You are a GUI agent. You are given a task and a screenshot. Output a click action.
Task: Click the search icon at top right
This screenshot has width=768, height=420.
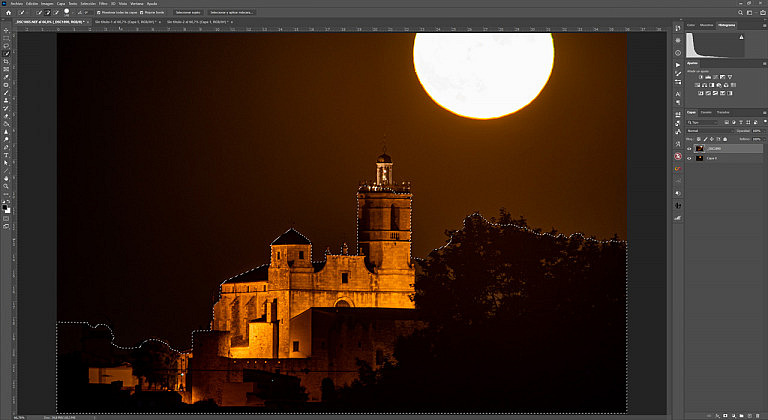tap(739, 12)
